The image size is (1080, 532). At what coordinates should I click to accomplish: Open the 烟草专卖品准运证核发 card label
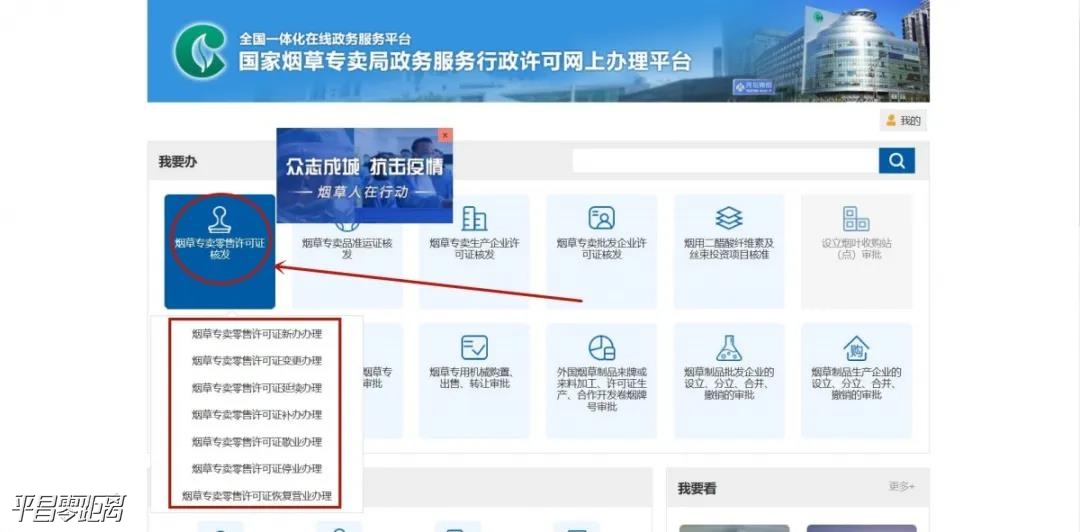click(x=347, y=249)
